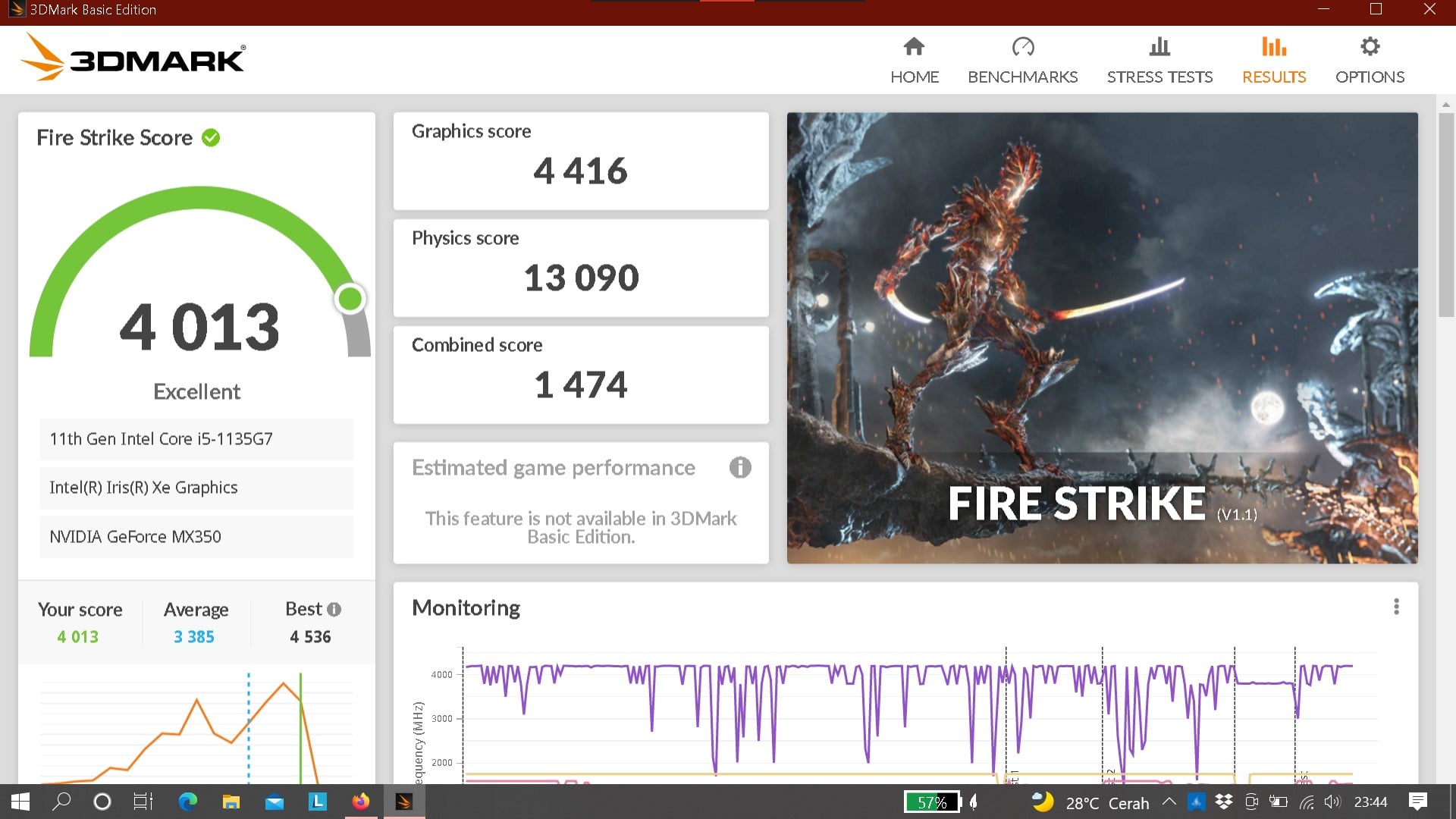Open Task View on taskbar
The height and width of the screenshot is (819, 1456).
coord(143,802)
